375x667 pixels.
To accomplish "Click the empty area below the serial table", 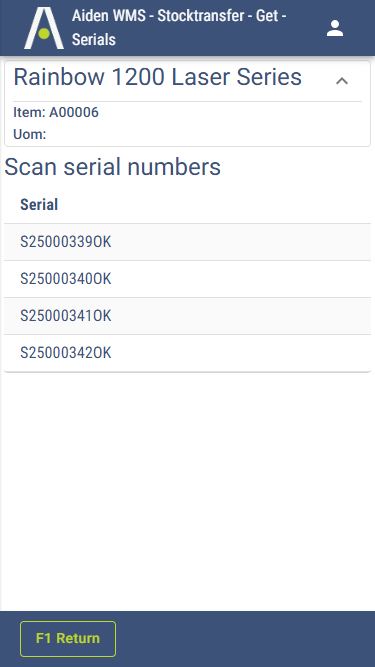I will click(188, 489).
